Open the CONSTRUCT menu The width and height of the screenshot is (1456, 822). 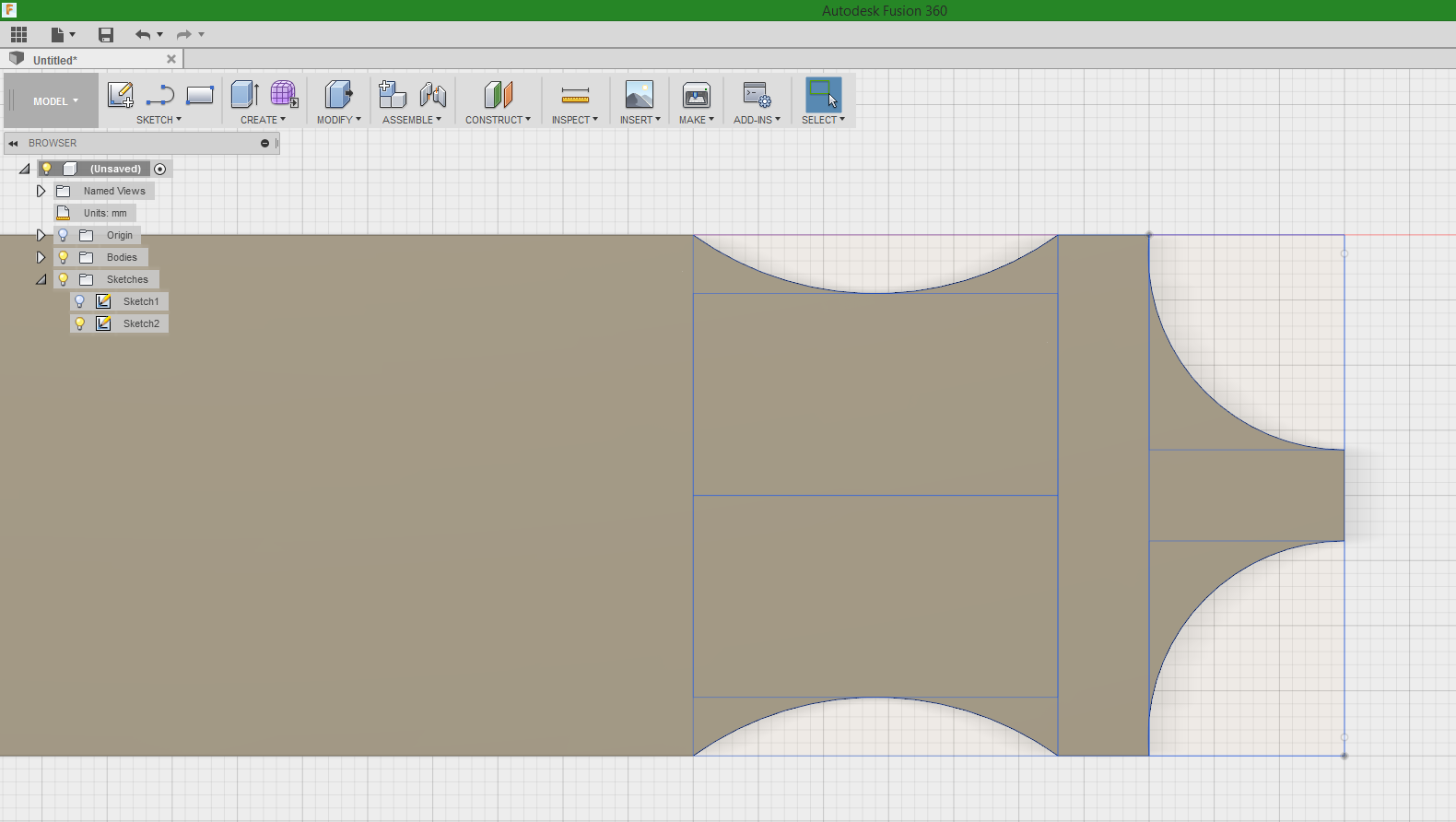[499, 120]
